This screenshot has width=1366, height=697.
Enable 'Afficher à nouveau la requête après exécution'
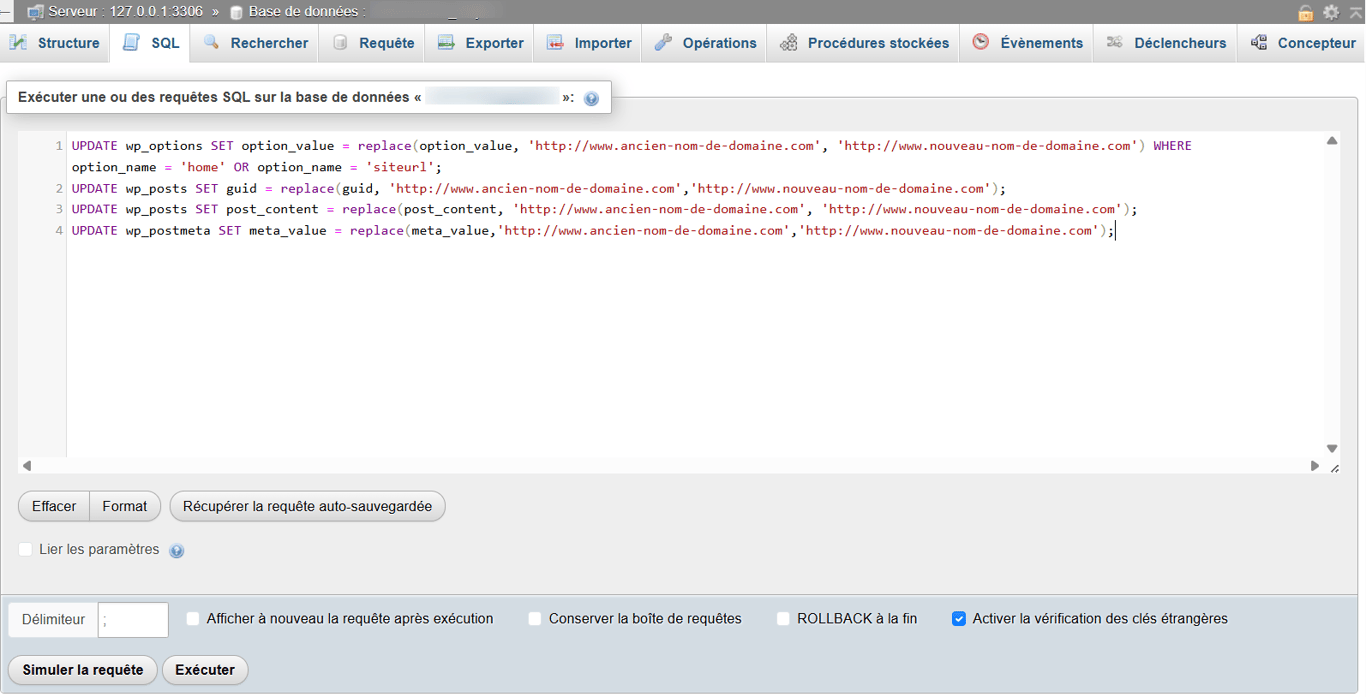coord(192,619)
